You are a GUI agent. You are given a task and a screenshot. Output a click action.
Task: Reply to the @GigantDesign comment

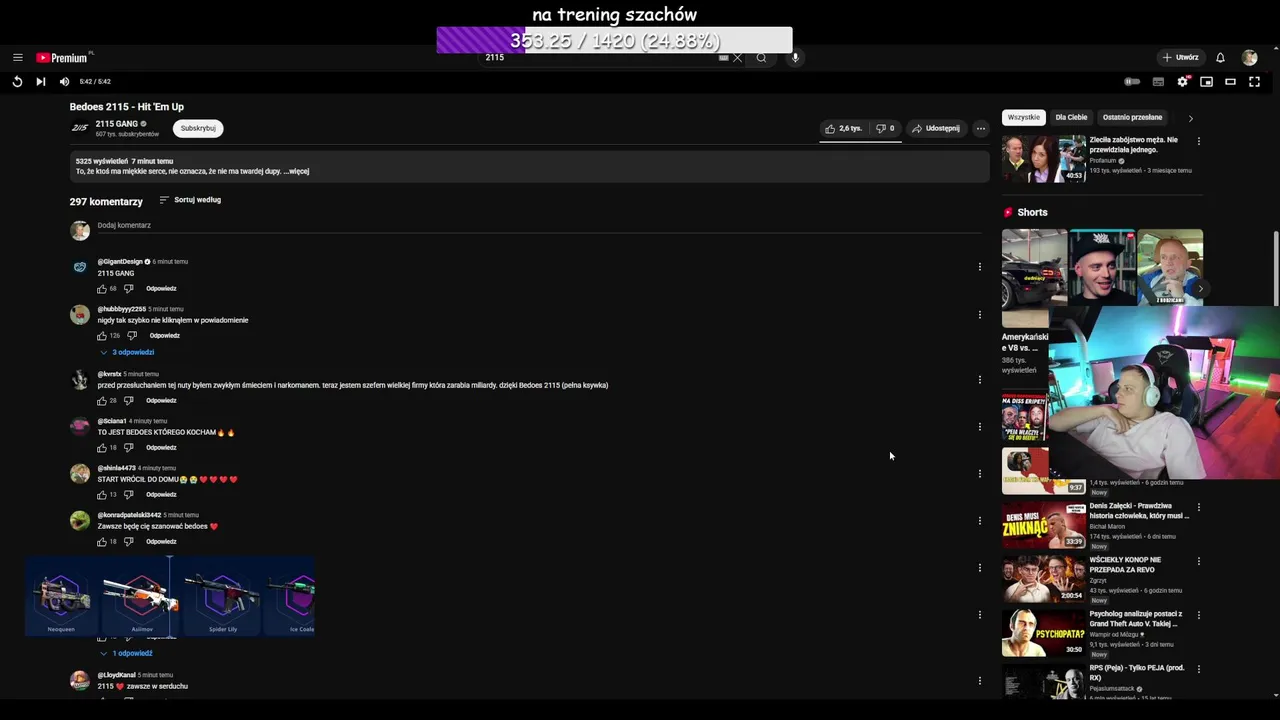pyautogui.click(x=161, y=289)
